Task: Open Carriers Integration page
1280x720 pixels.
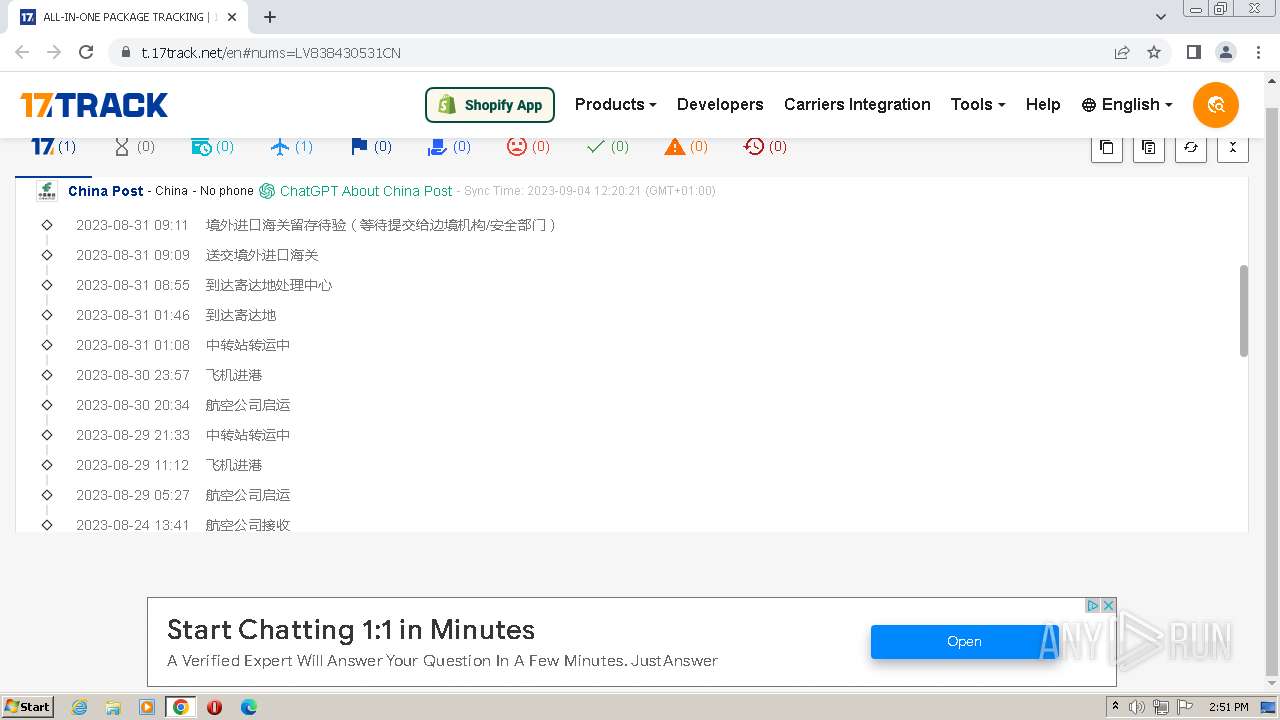Action: [x=857, y=104]
